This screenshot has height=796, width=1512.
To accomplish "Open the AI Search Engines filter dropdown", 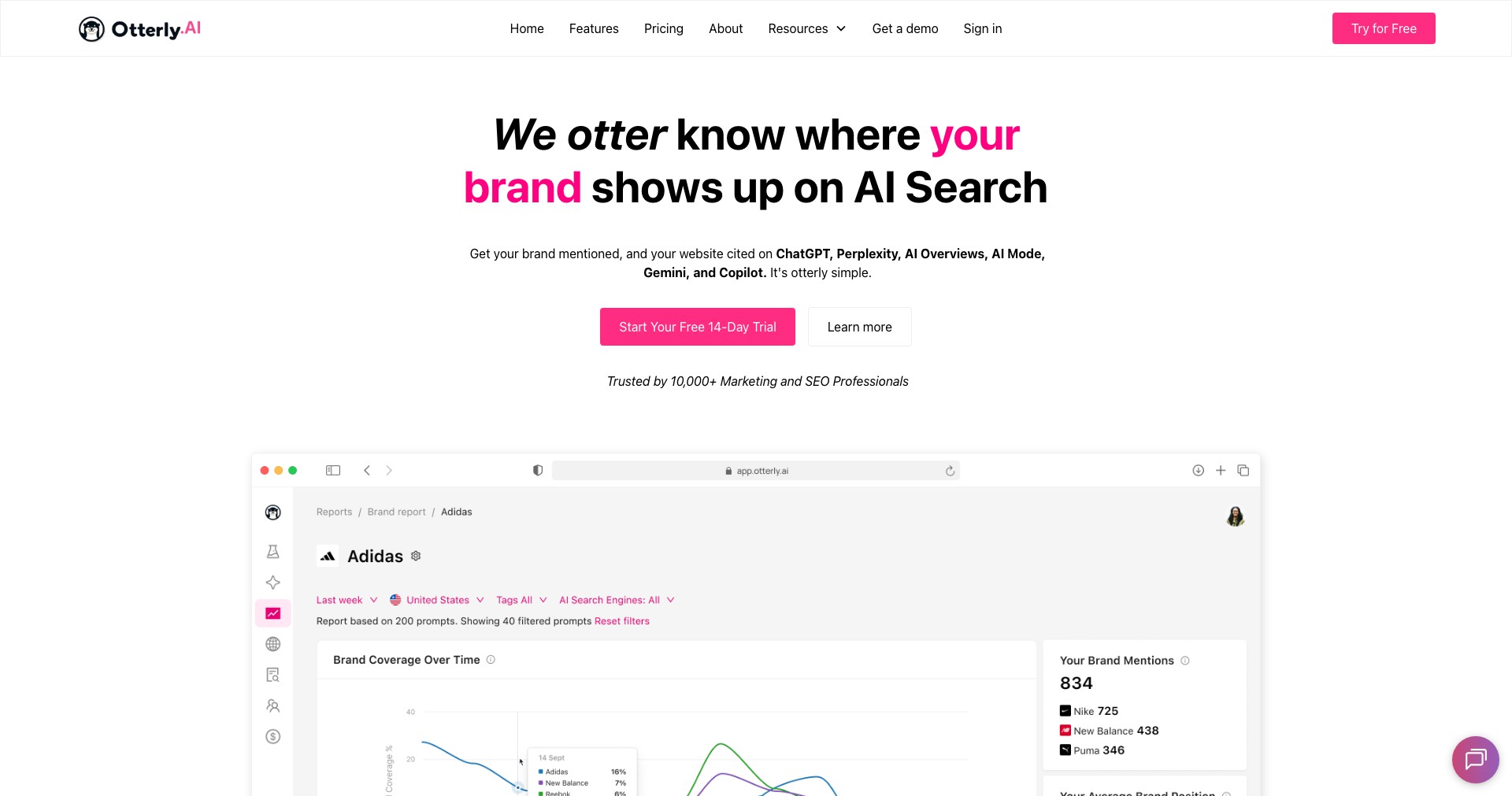I will (617, 600).
